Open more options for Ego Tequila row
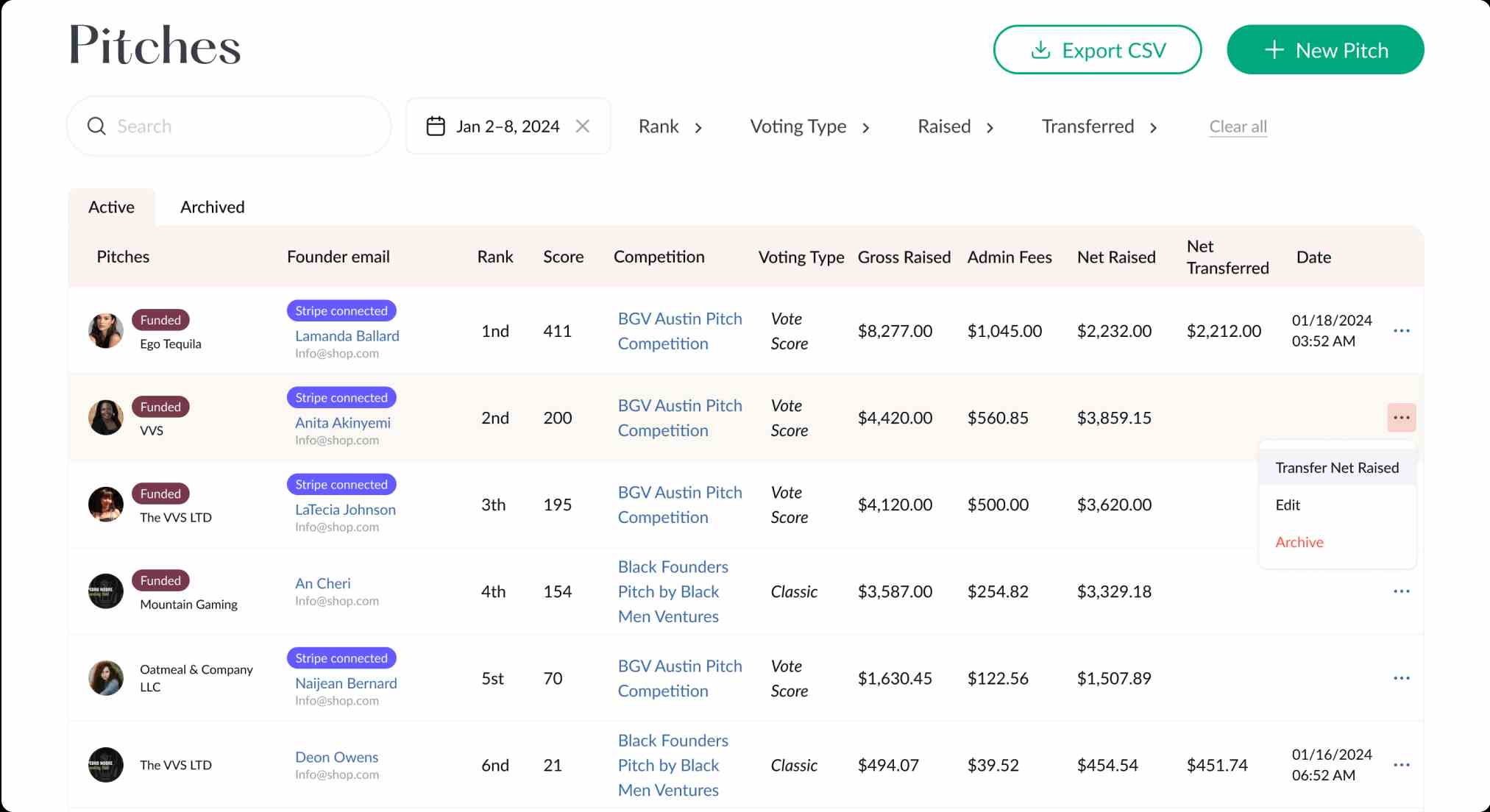Image resolution: width=1490 pixels, height=812 pixels. pos(1401,331)
